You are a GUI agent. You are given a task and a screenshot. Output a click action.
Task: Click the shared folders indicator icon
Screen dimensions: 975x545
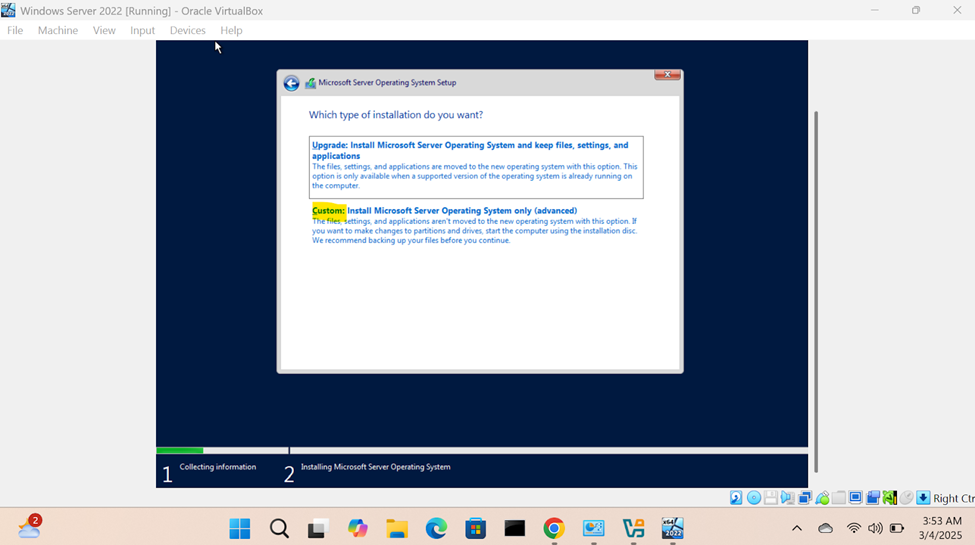[x=839, y=498]
